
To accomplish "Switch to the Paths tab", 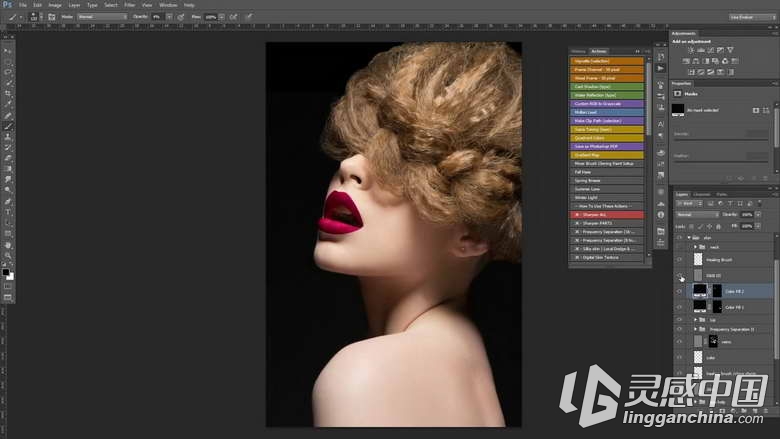I will coord(722,194).
